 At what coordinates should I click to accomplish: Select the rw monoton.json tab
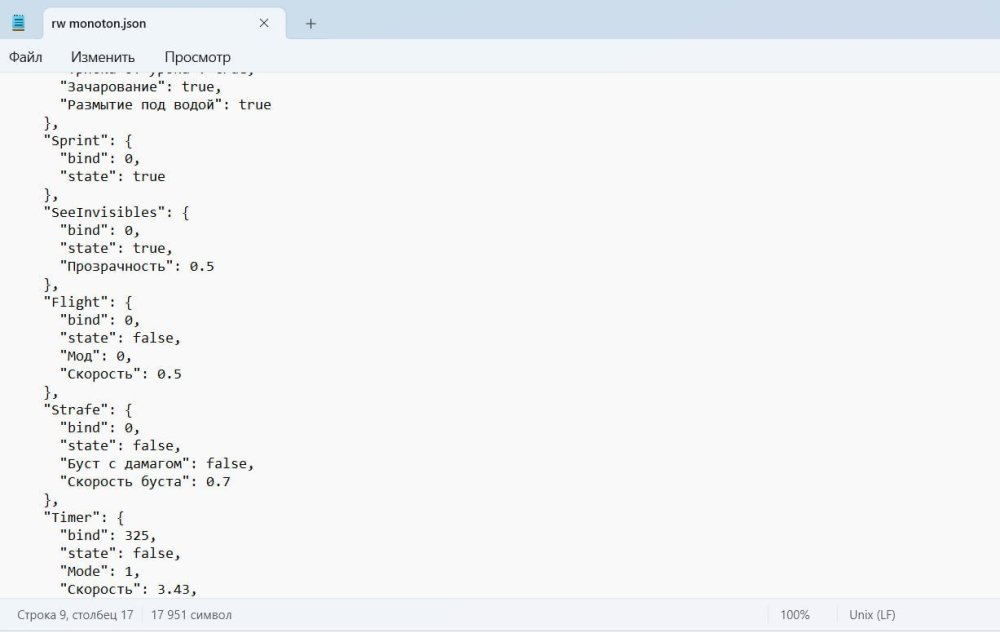click(x=164, y=24)
